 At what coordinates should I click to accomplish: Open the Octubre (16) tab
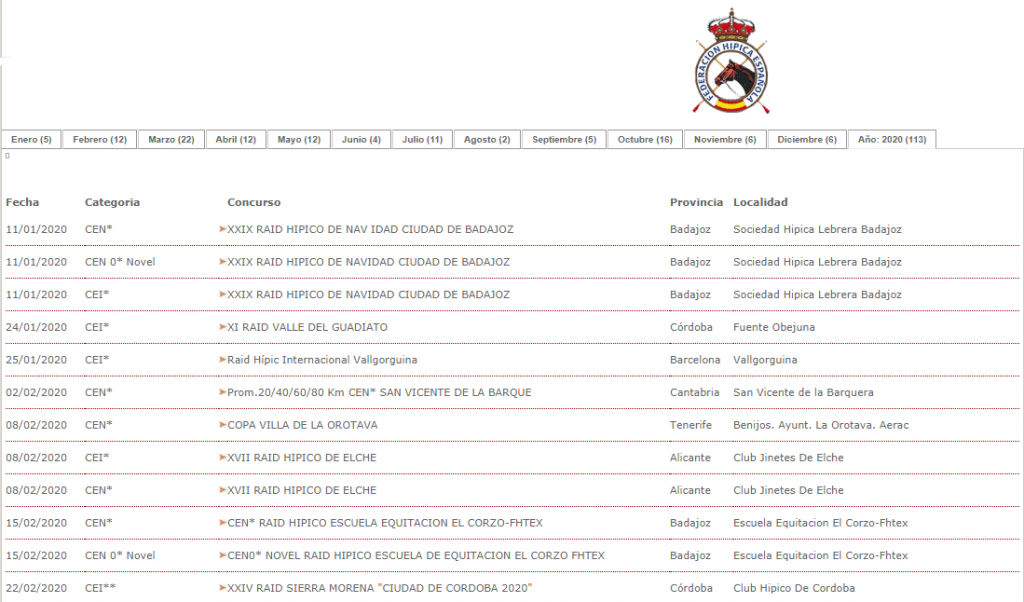(x=645, y=140)
